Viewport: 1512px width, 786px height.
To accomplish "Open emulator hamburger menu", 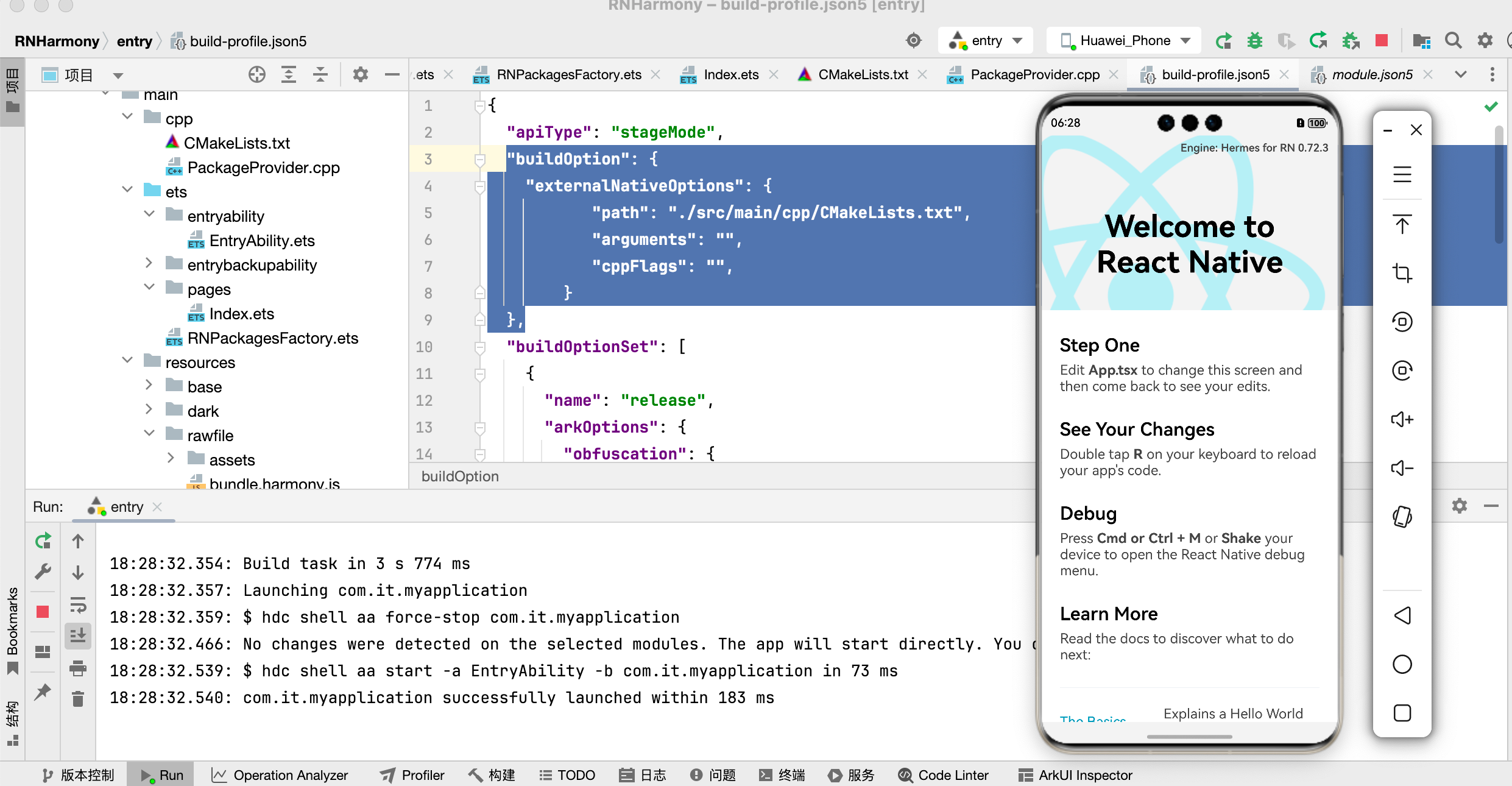I will [1402, 175].
